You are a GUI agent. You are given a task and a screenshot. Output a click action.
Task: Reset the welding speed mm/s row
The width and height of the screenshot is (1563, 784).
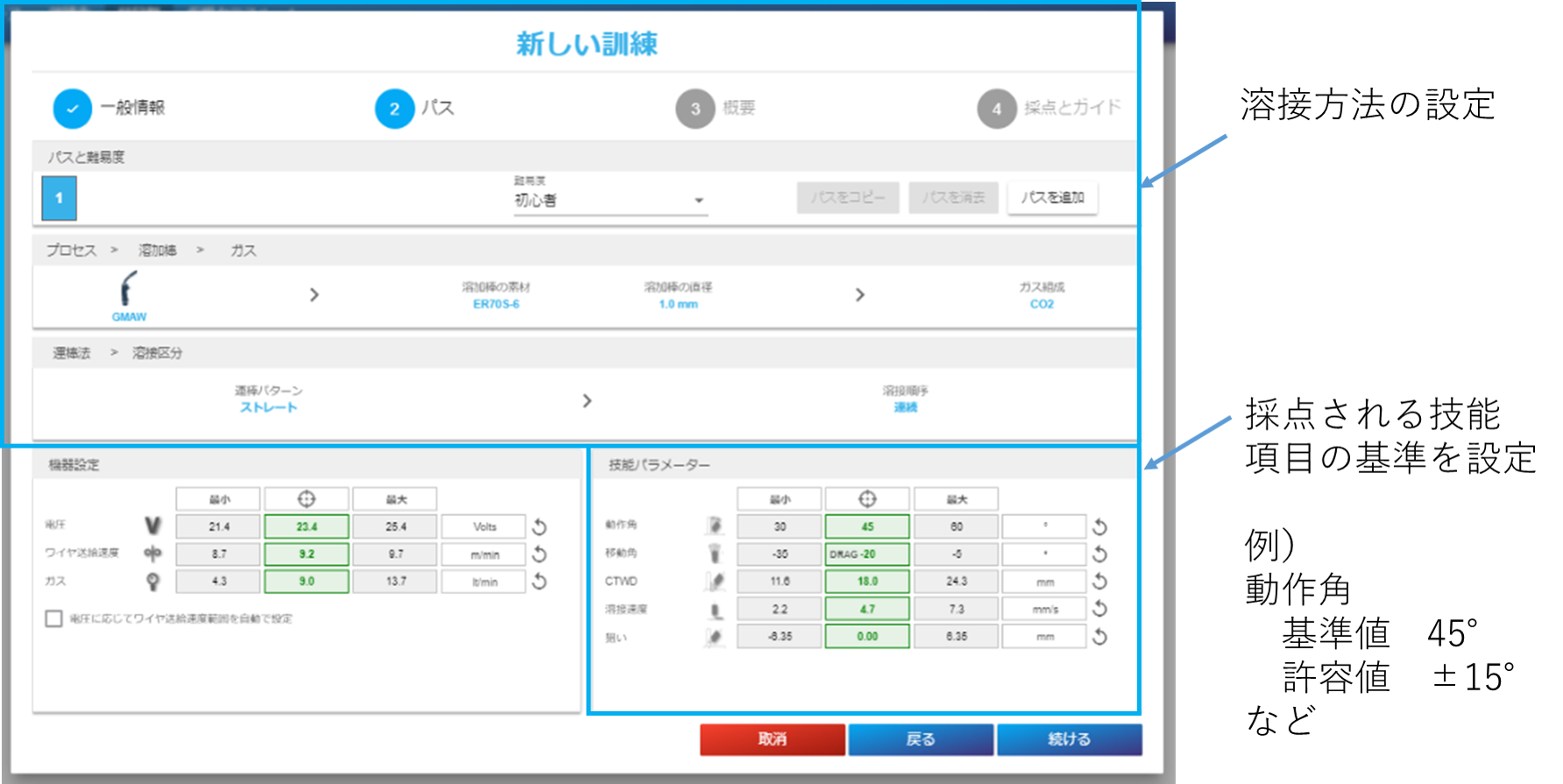(x=1100, y=609)
